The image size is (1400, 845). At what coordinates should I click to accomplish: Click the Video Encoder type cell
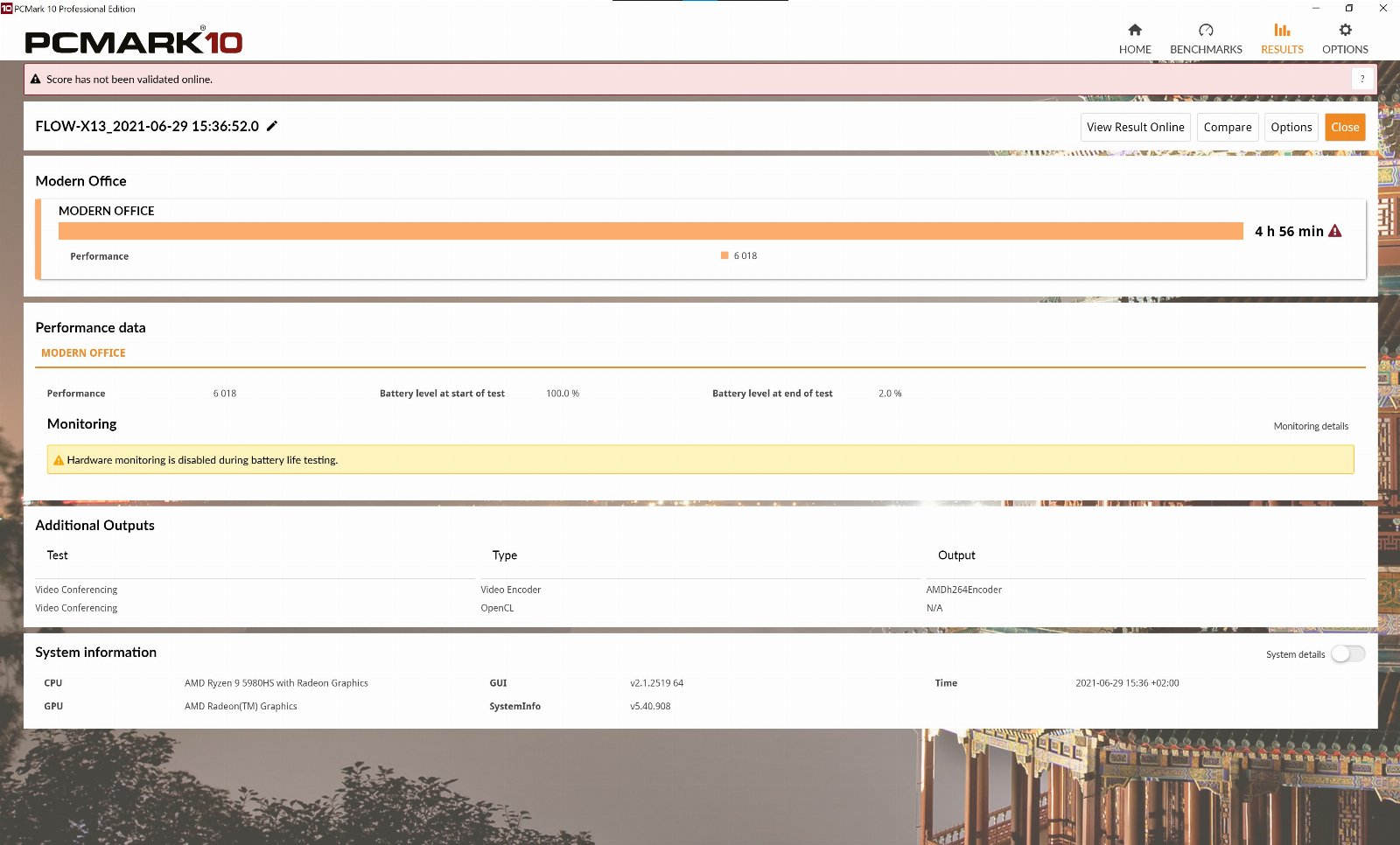[511, 590]
